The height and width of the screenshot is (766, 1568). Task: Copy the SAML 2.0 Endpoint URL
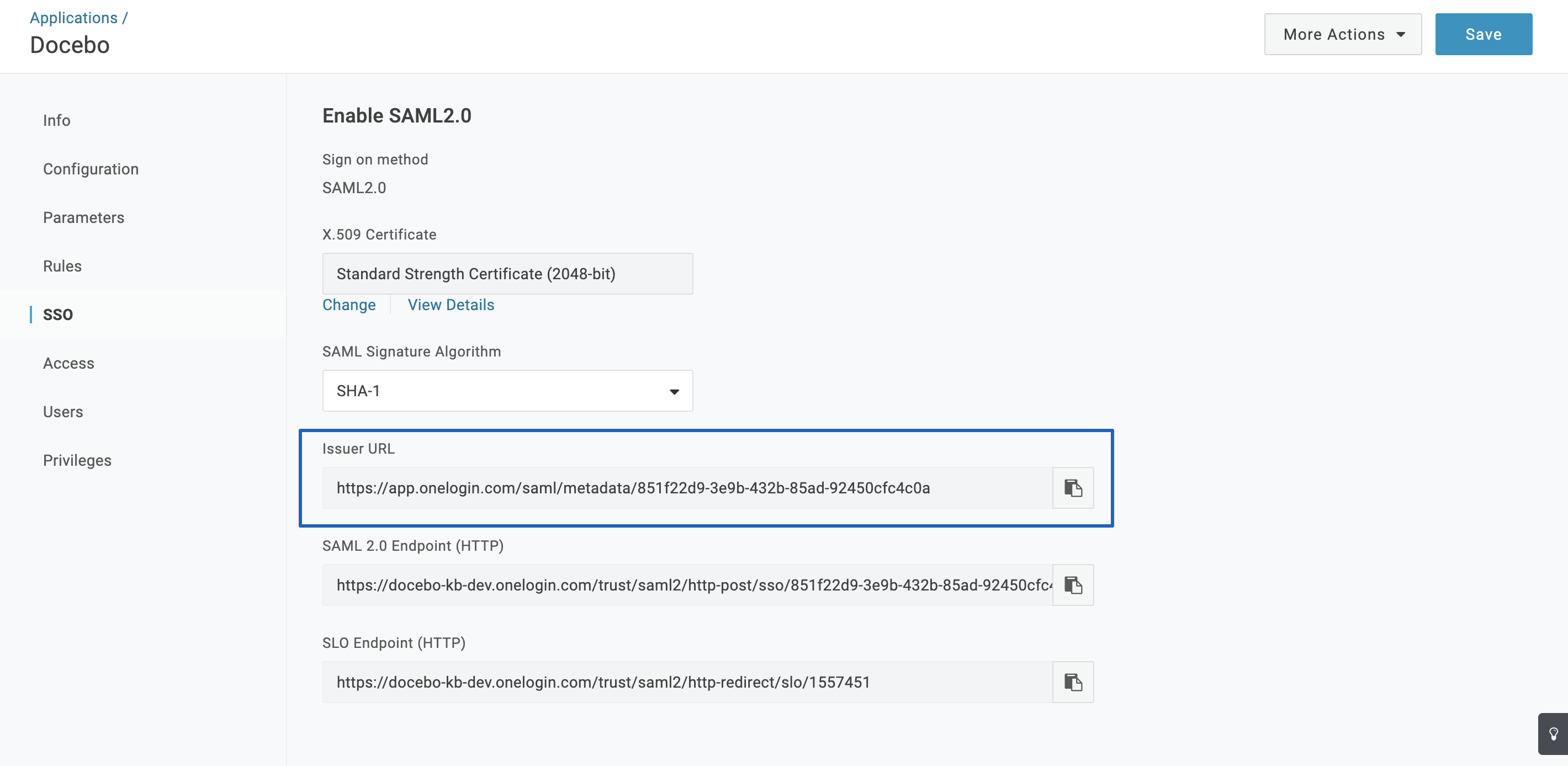(x=1073, y=586)
